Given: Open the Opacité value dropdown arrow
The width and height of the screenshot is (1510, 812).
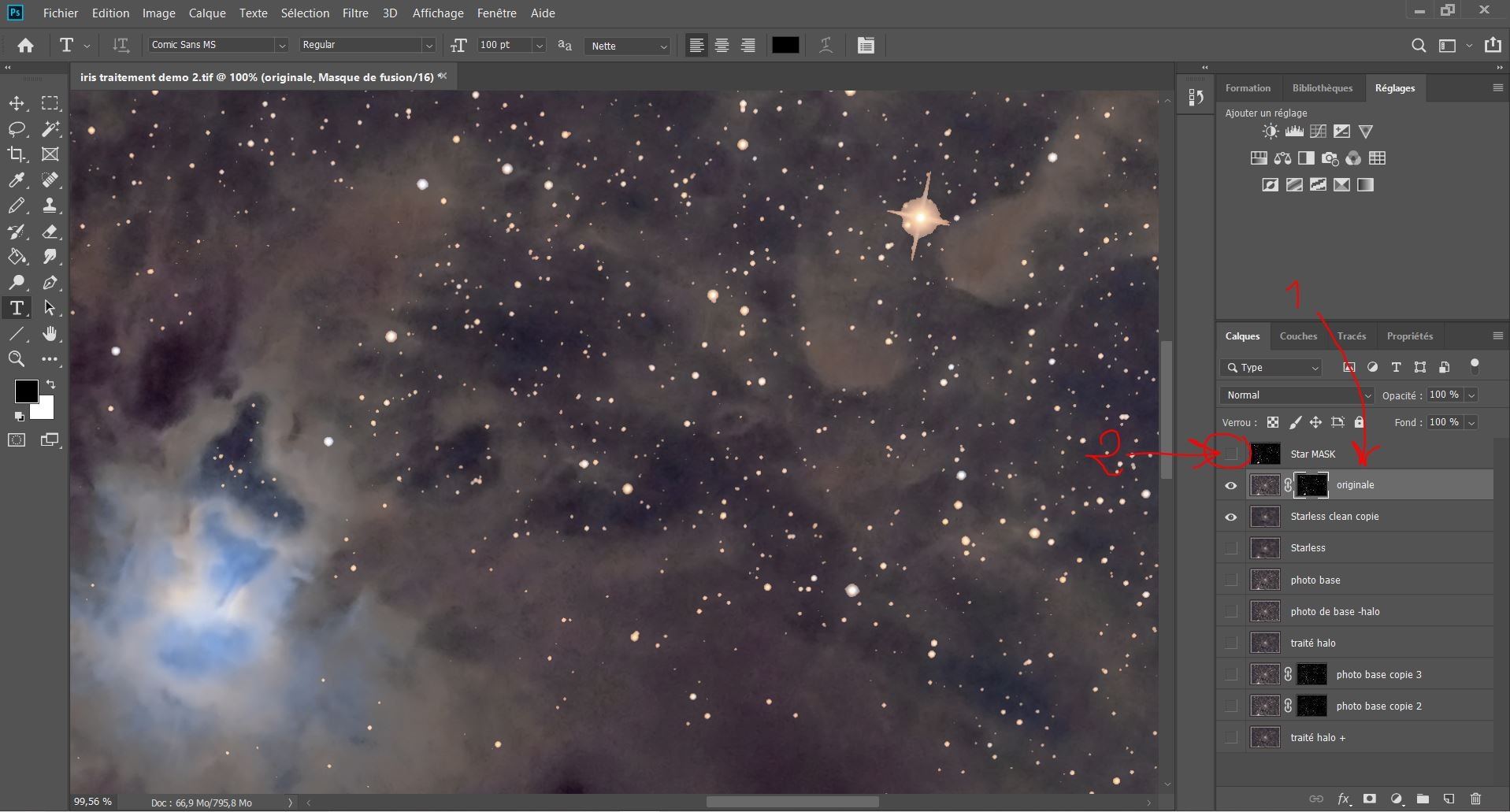Looking at the screenshot, I should pyautogui.click(x=1471, y=395).
